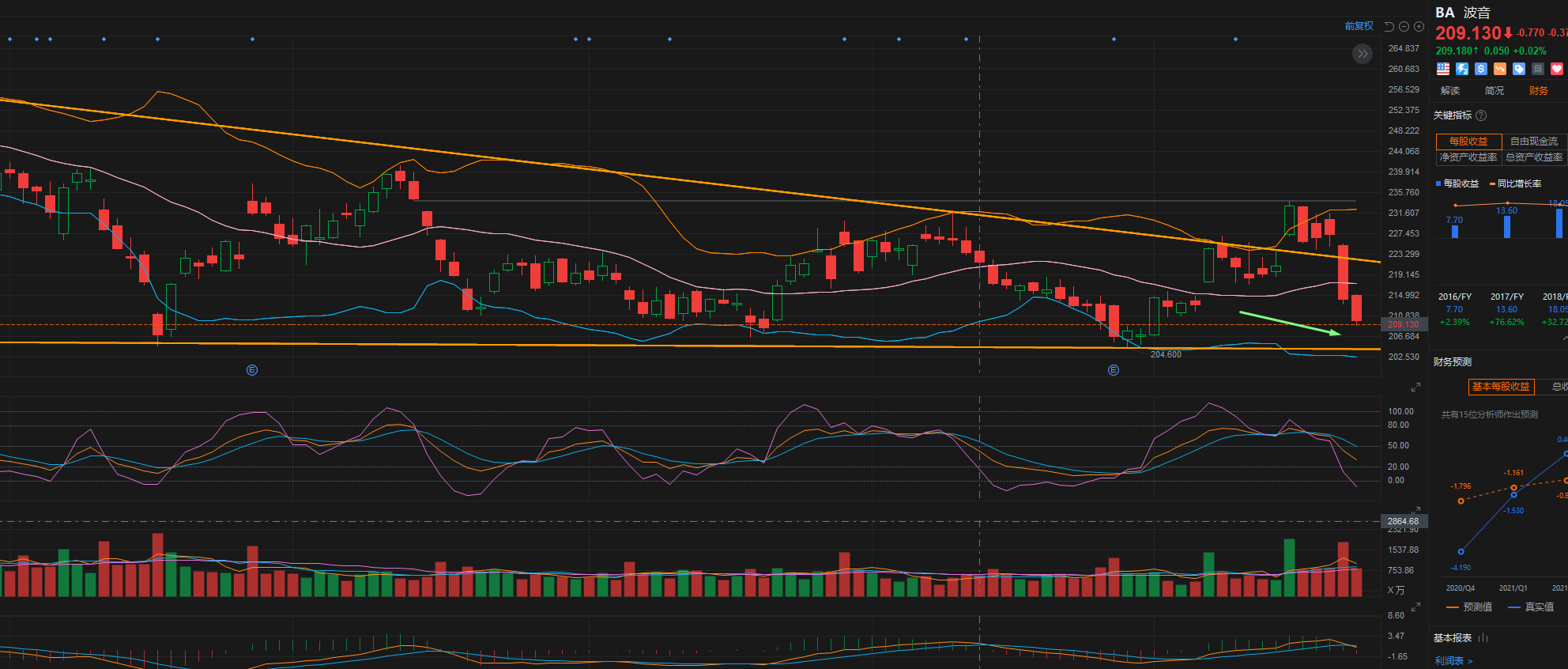The height and width of the screenshot is (669, 1568).
Task: Click the blue lightning level-2 icon
Action: tap(1462, 69)
